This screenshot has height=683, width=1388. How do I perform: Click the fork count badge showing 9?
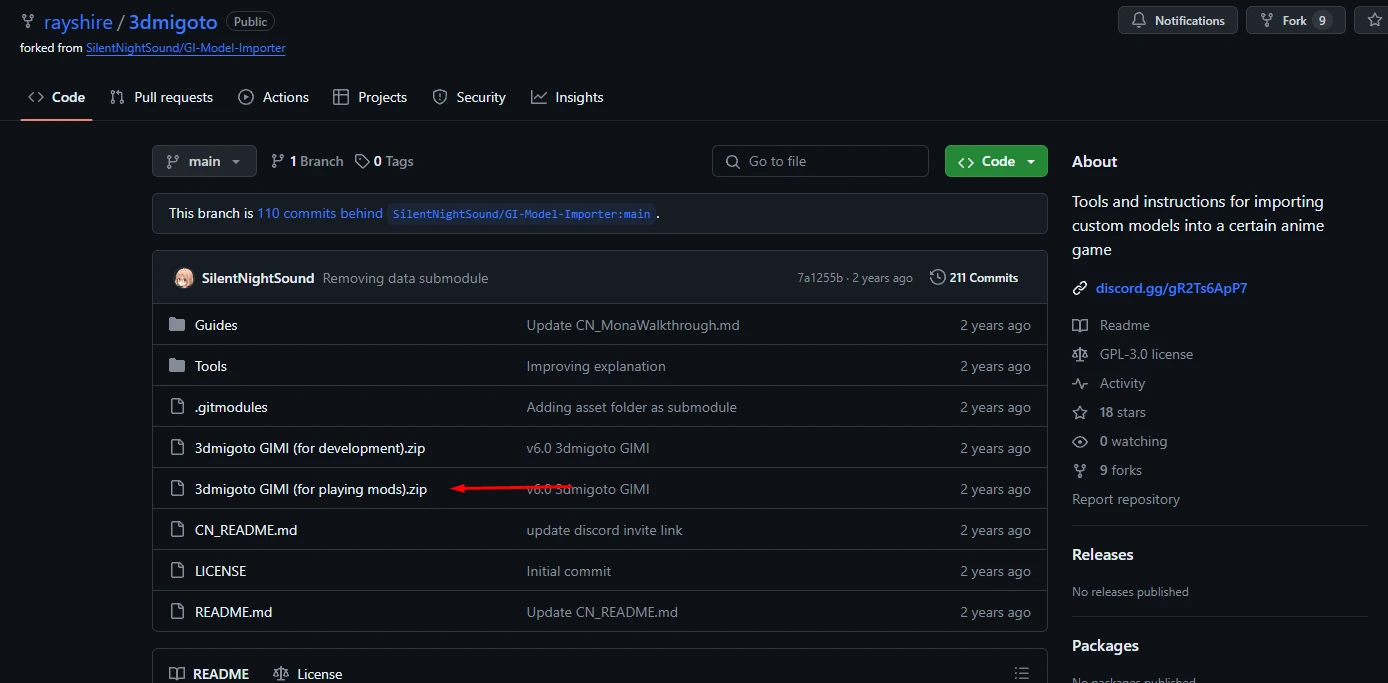tap(1322, 20)
